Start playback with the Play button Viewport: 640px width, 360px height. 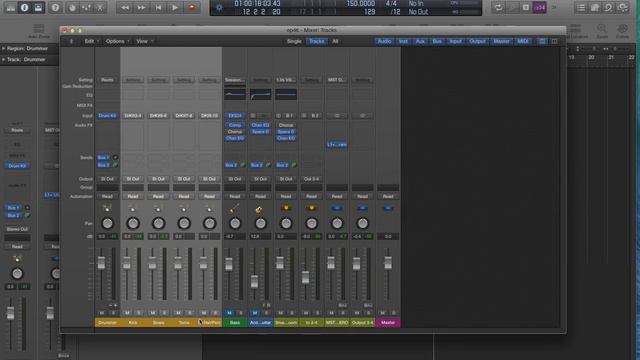[x=175, y=7]
